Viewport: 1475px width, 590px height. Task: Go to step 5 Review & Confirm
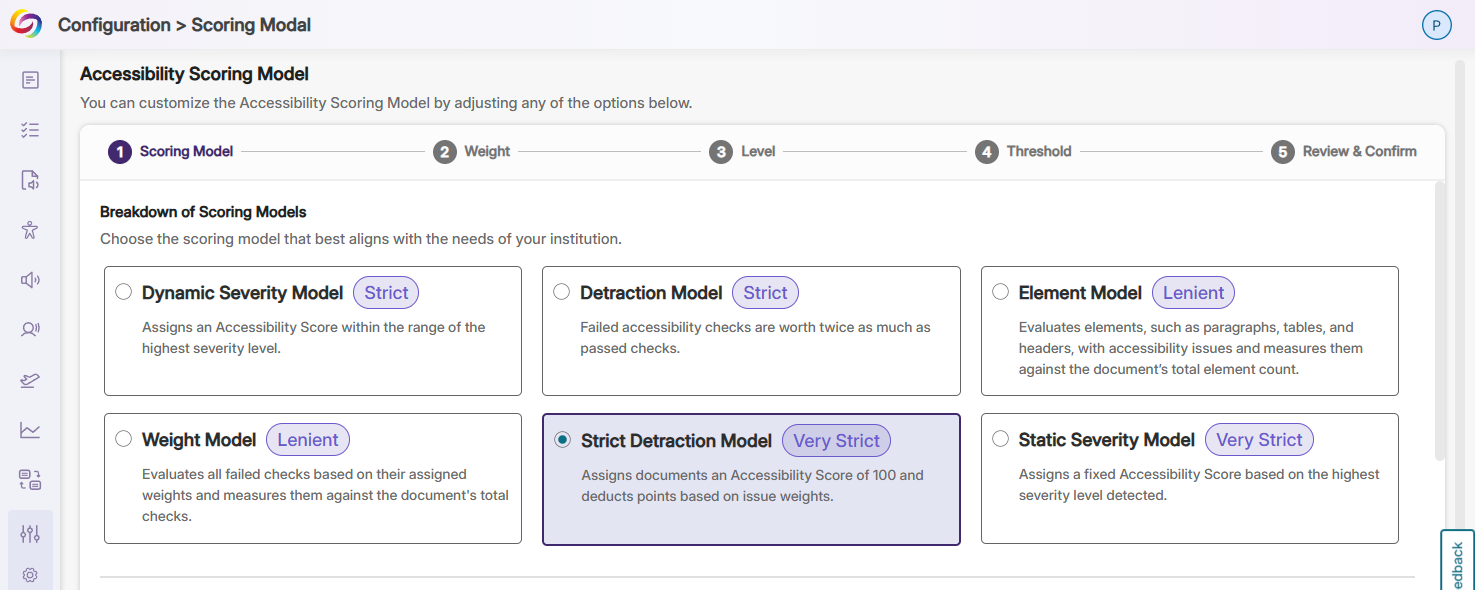1344,152
